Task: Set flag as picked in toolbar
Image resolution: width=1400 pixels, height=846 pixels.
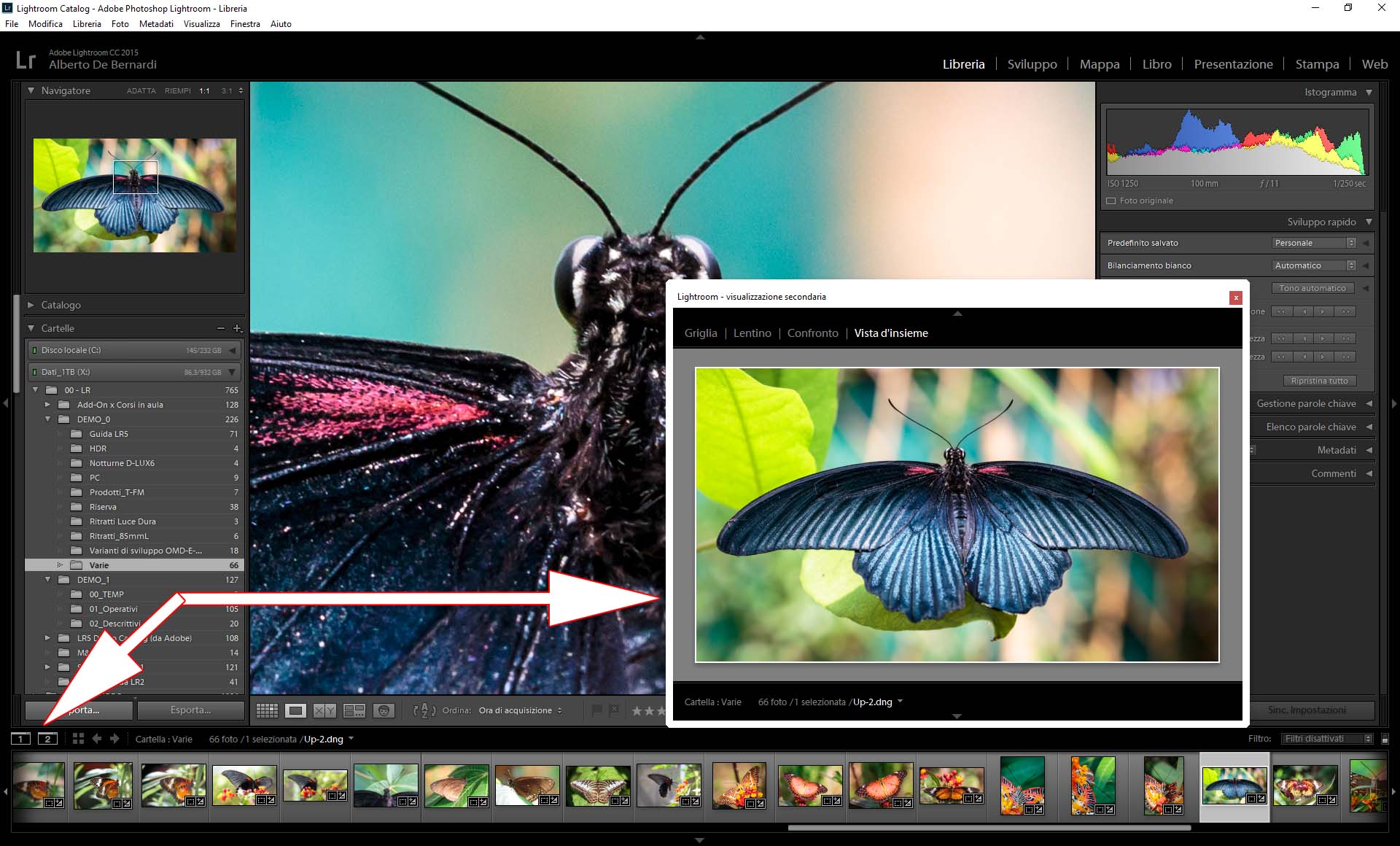Action: [x=597, y=710]
